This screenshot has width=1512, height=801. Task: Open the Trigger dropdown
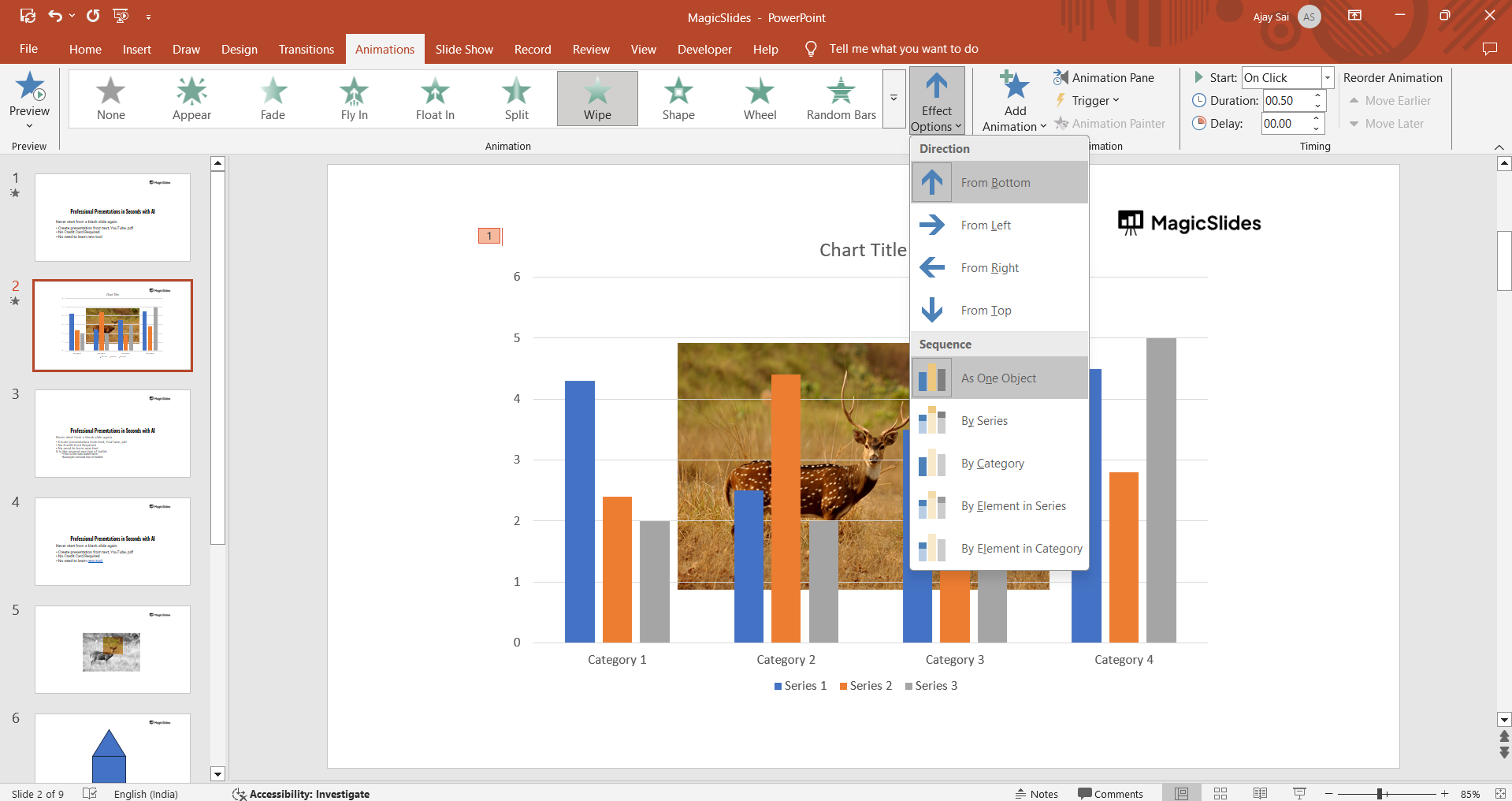click(x=1087, y=100)
